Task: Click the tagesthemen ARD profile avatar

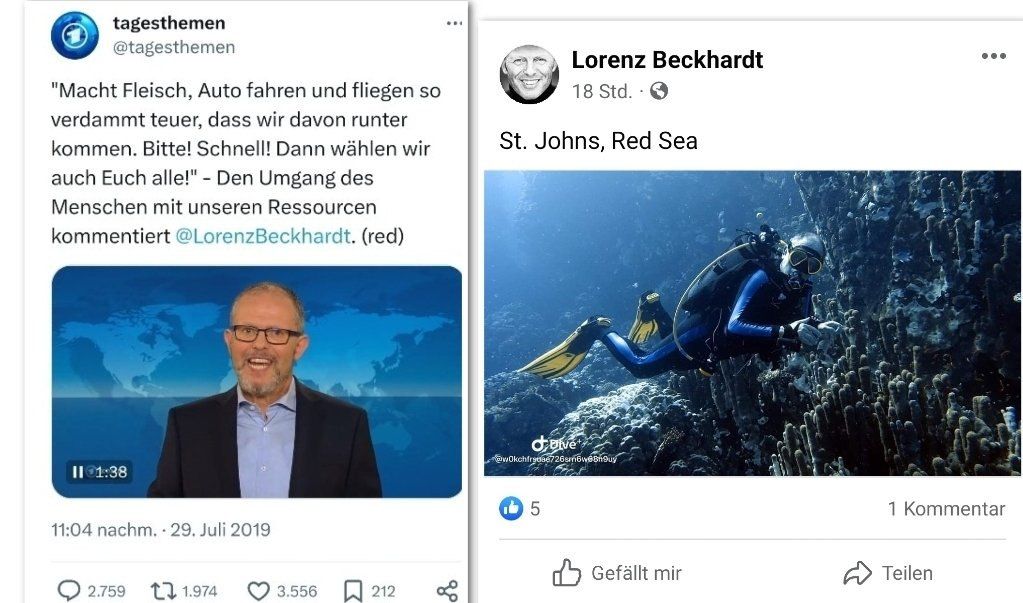Action: pos(75,32)
